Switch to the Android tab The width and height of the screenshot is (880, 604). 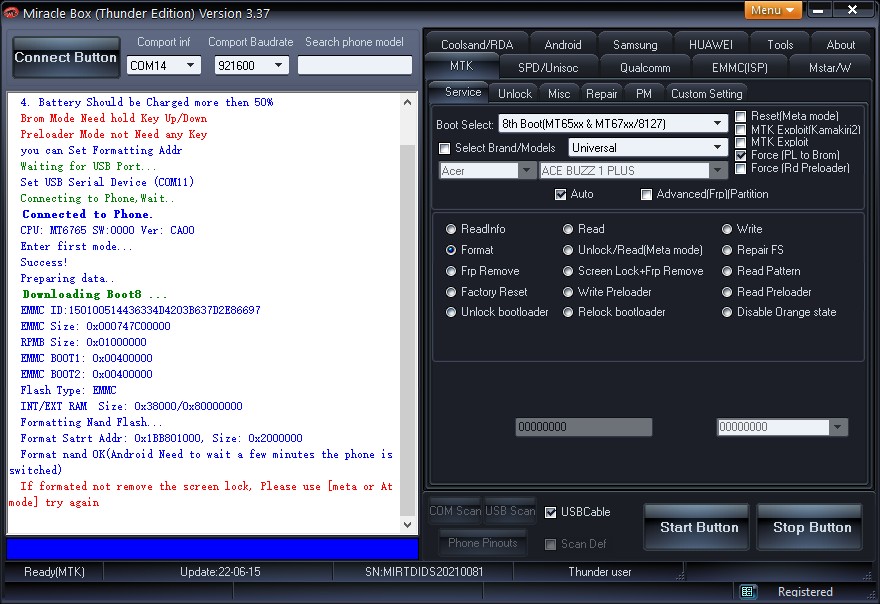tap(562, 44)
